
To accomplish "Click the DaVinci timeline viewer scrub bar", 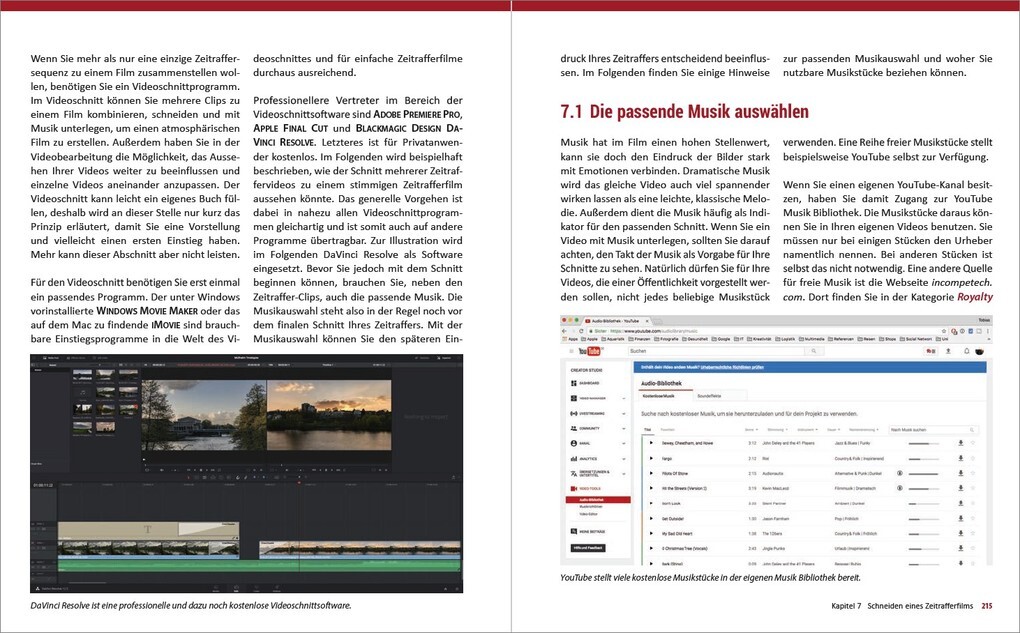I will (330, 465).
